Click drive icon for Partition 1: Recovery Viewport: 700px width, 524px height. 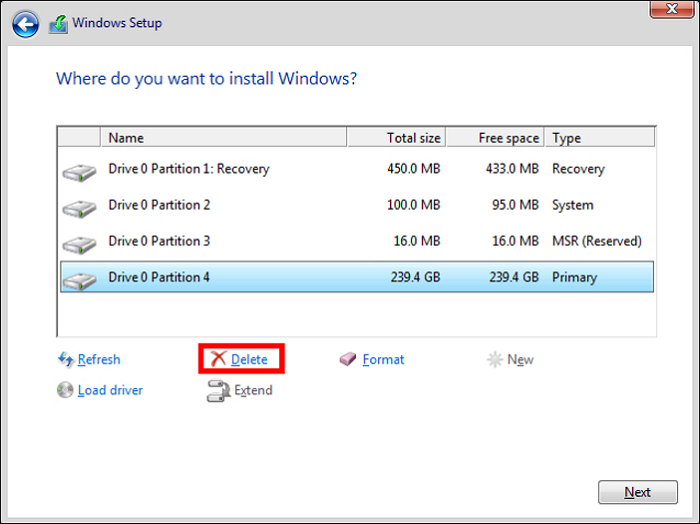pos(79,172)
